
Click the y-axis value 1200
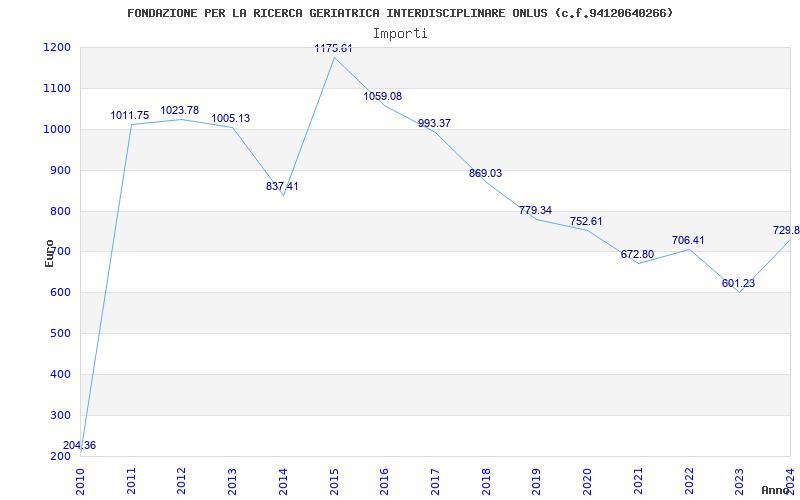point(55,47)
